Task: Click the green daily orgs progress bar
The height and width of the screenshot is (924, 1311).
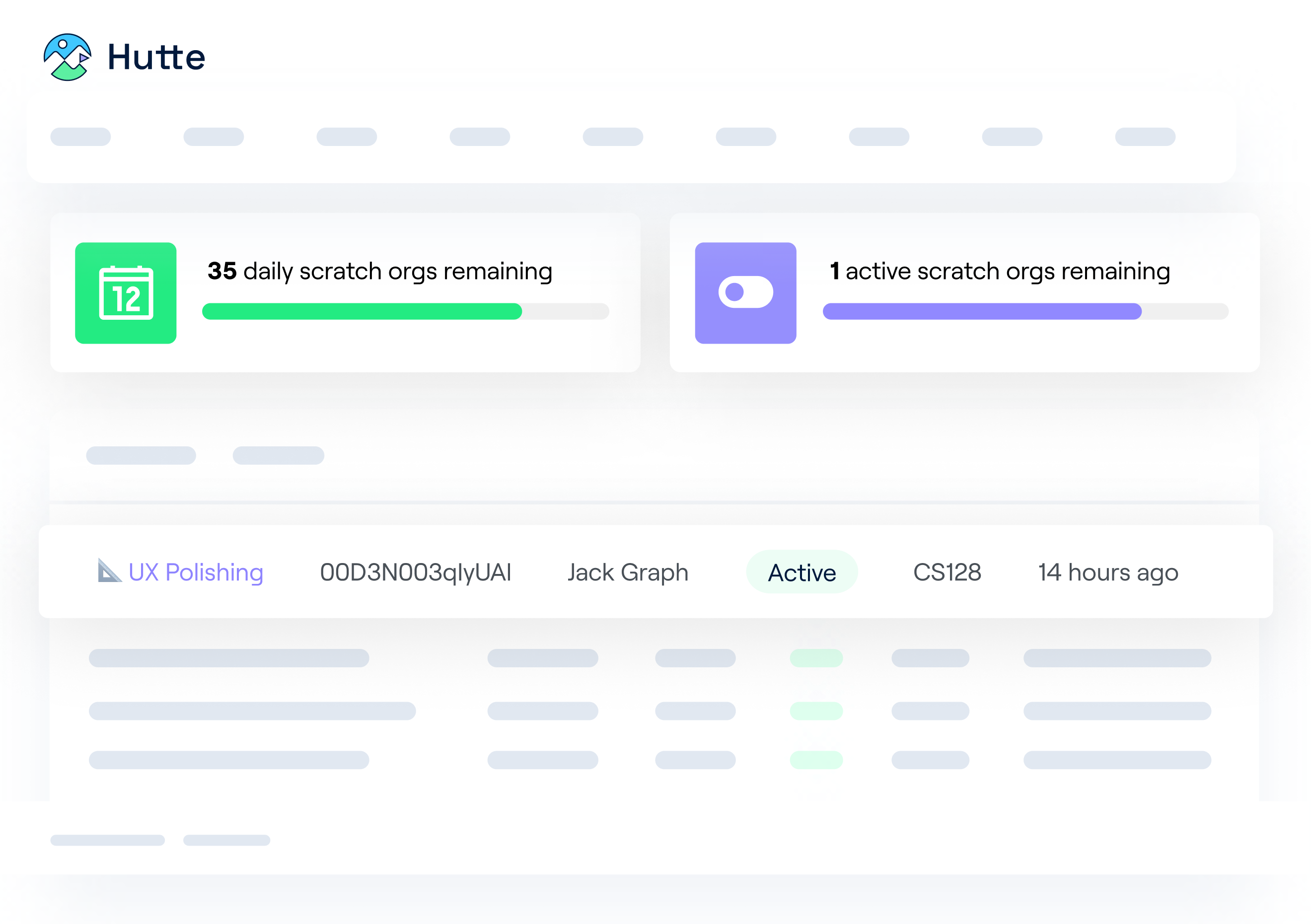Action: (362, 312)
